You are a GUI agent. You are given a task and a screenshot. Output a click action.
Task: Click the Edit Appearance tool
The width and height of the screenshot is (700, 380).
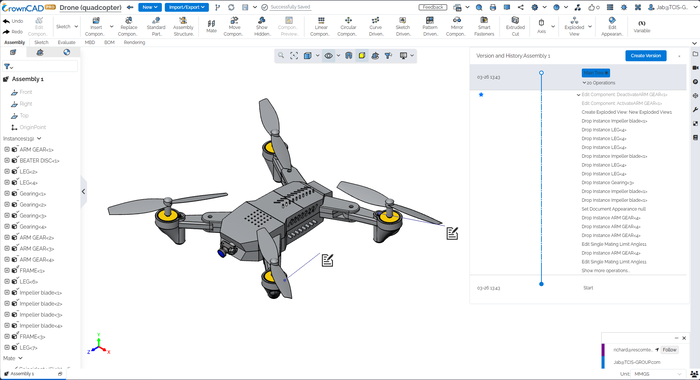612,27
